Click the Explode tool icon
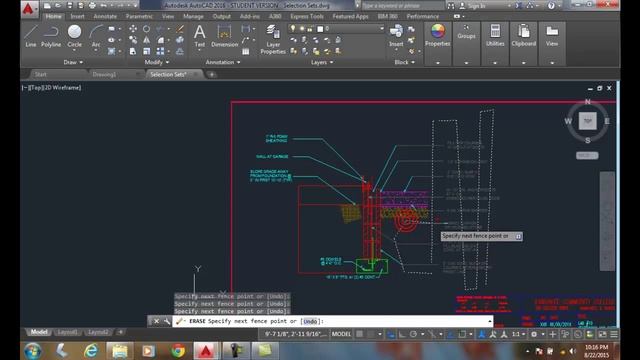 180,40
